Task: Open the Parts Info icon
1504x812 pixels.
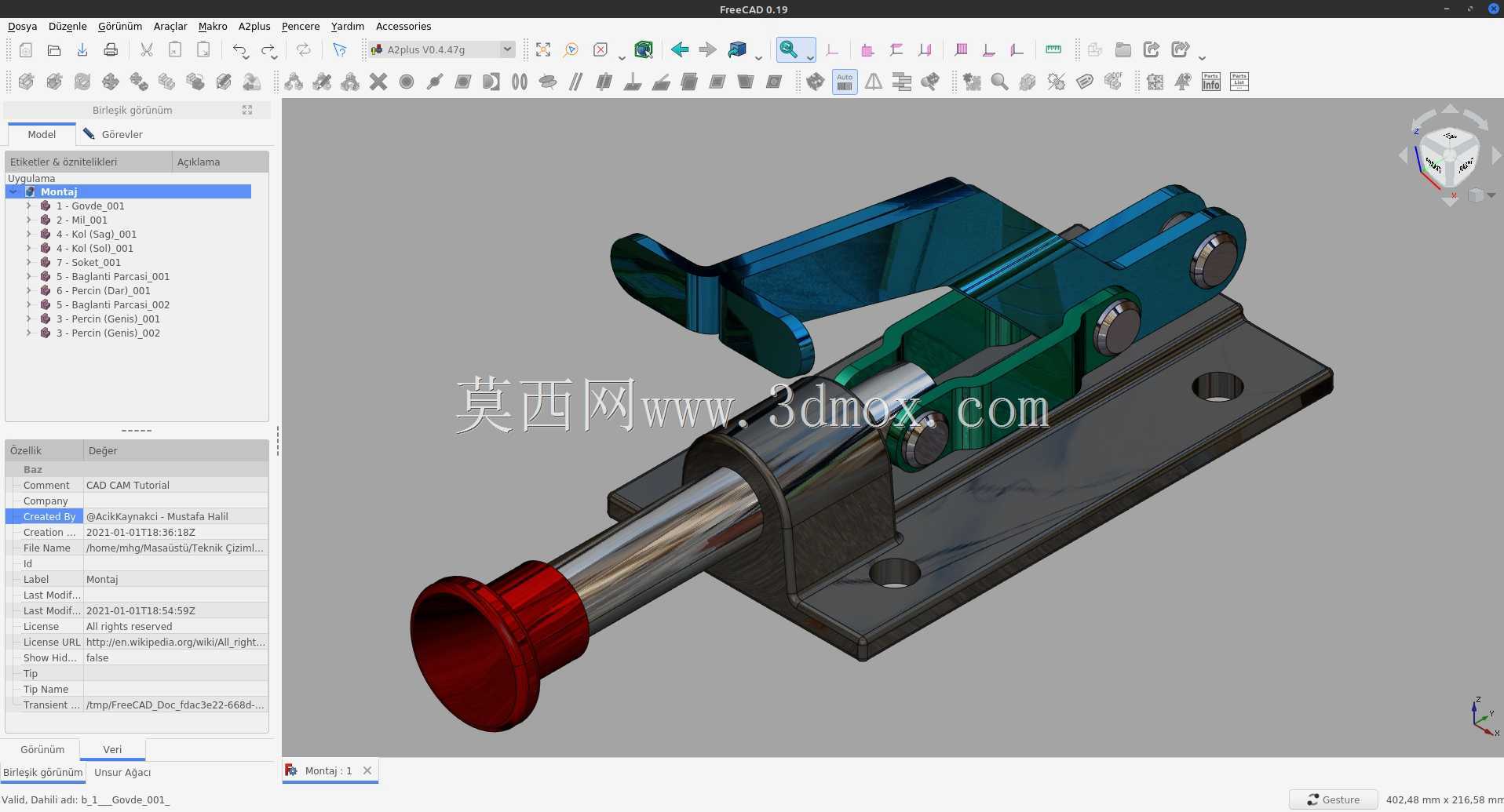Action: click(x=1211, y=82)
